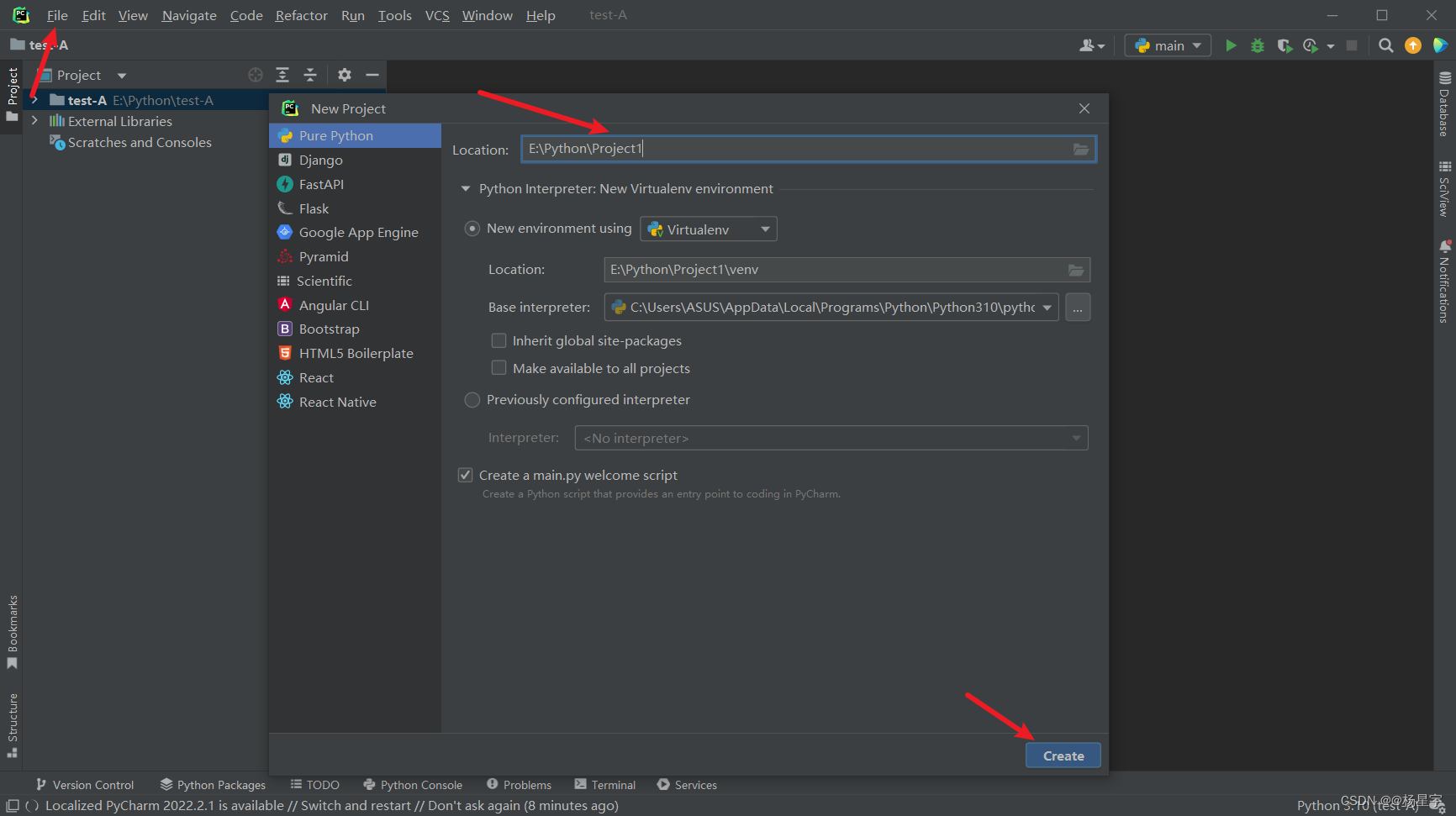Open the Virtualenv environment type dropdown
The width and height of the screenshot is (1456, 816).
(708, 229)
